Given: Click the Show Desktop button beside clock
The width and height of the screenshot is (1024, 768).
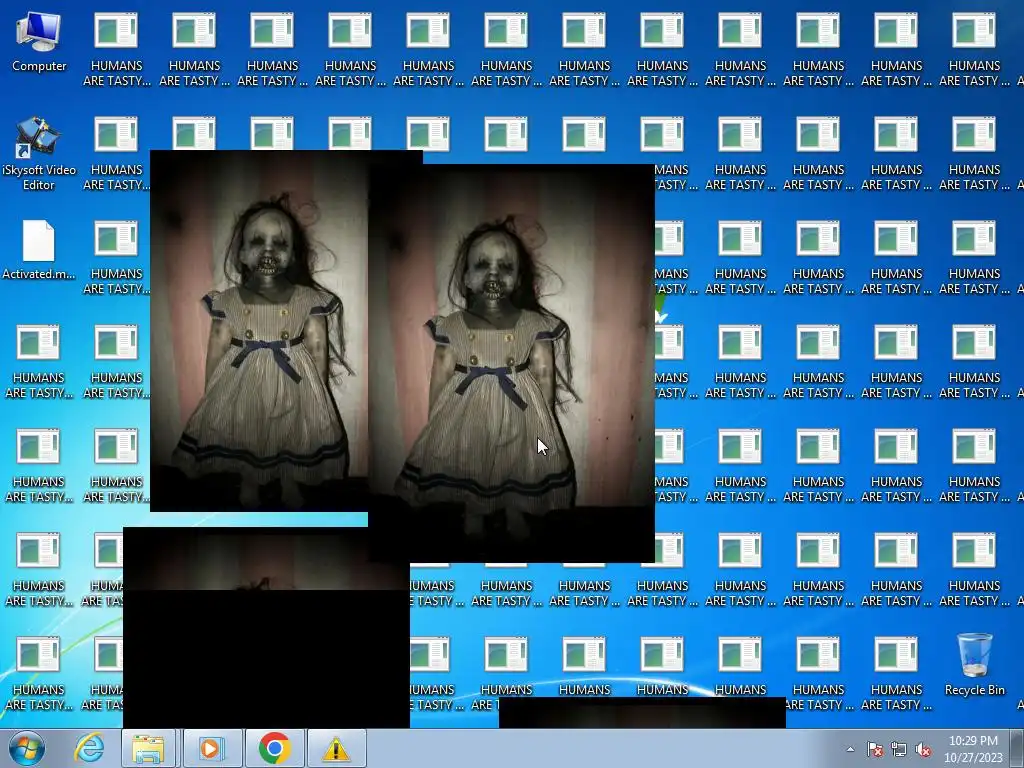Looking at the screenshot, I should click(x=1017, y=748).
